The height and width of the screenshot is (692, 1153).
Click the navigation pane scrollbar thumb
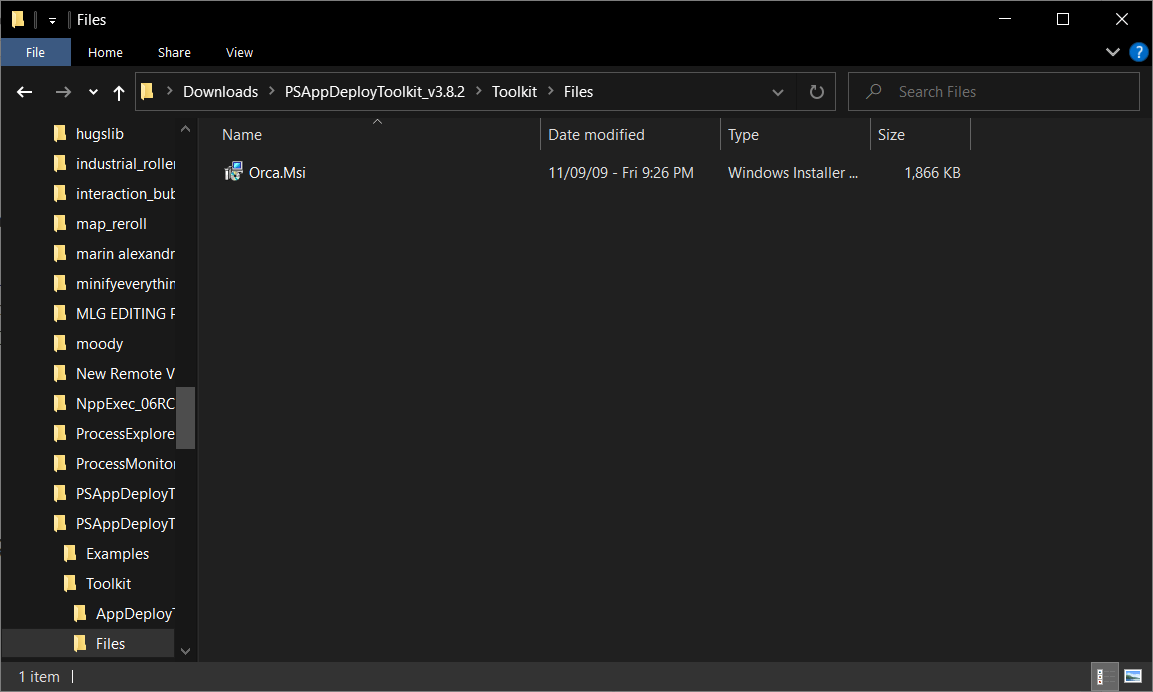[x=185, y=418]
